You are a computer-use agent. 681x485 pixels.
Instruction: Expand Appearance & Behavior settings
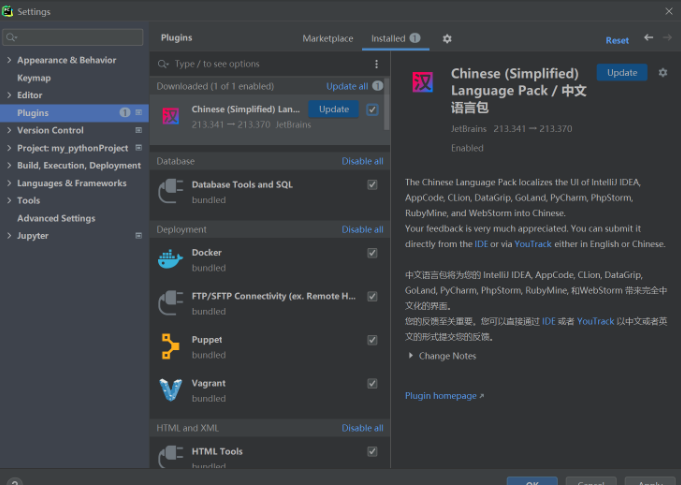coord(9,60)
